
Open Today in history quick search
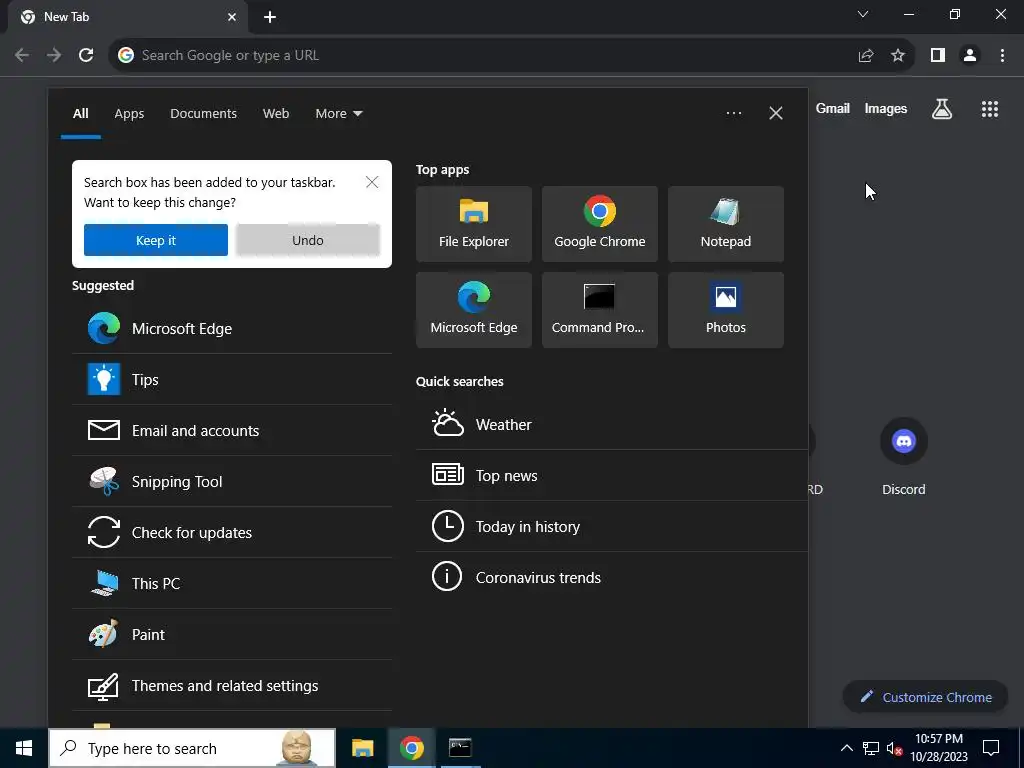pos(612,526)
